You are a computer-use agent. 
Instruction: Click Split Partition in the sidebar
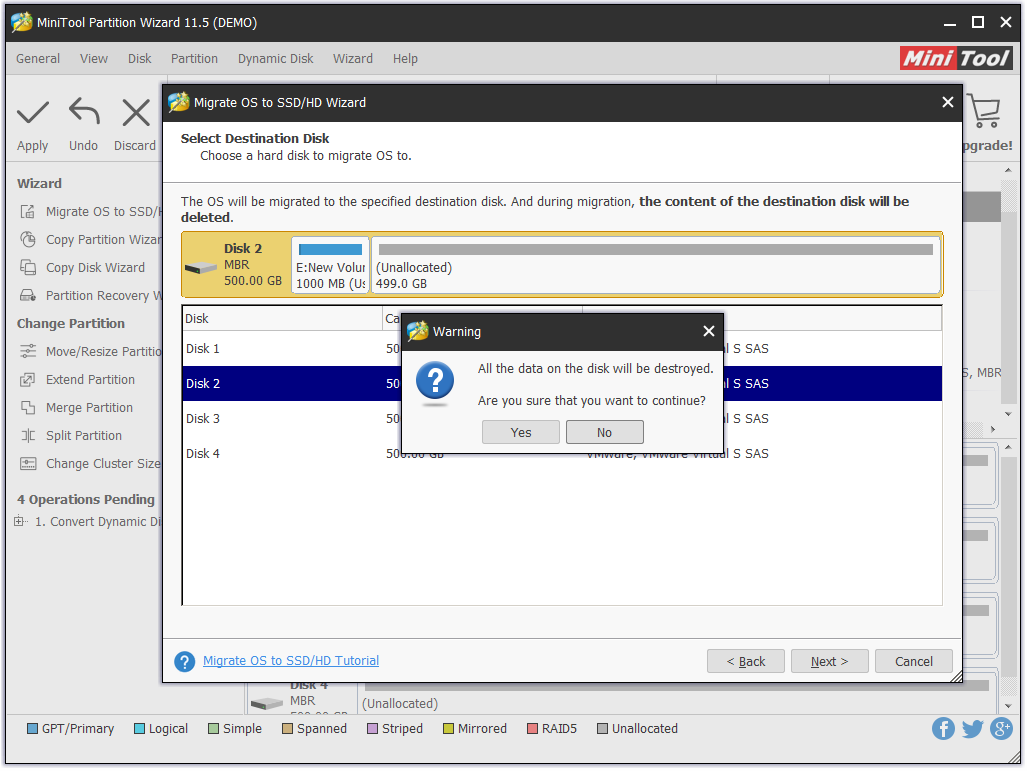click(84, 436)
